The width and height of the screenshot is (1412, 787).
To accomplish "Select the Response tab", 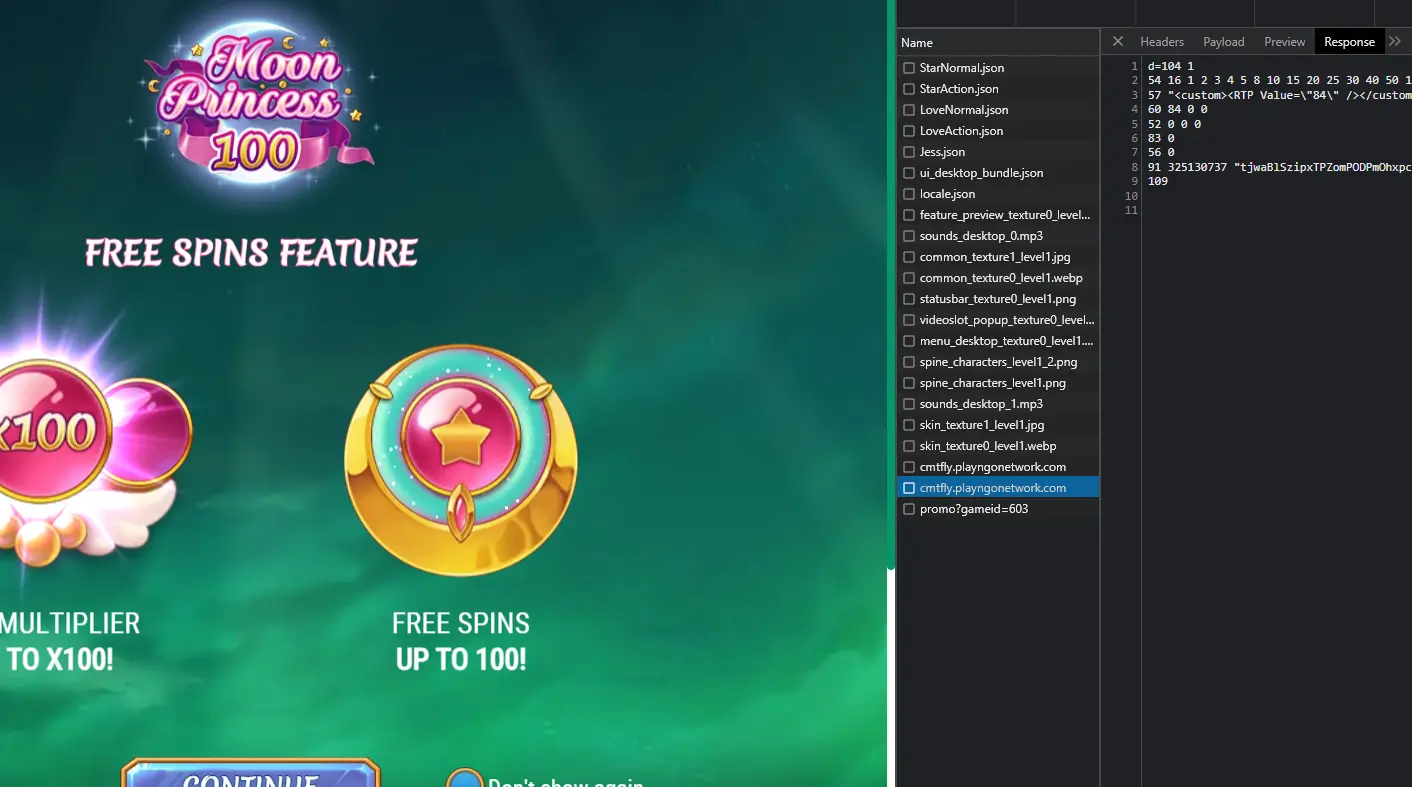I will (x=1350, y=42).
